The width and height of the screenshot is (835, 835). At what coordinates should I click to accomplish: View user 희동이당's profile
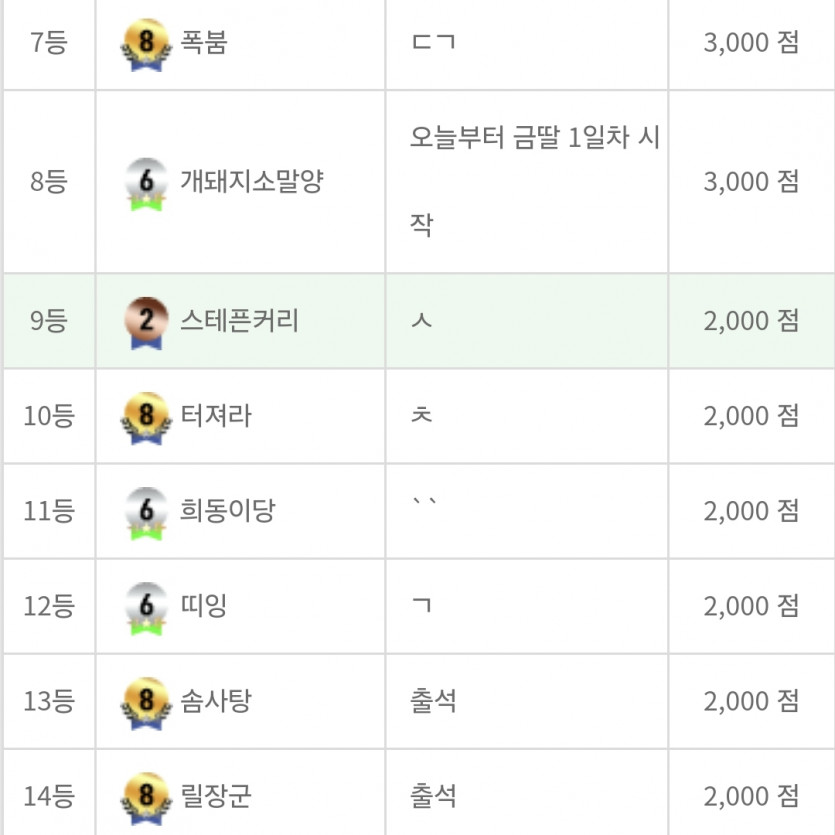(x=227, y=512)
